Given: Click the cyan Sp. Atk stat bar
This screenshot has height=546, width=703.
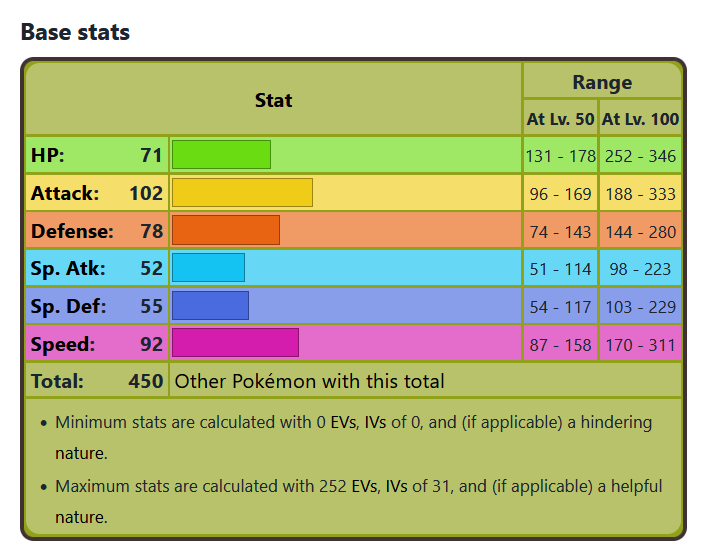Looking at the screenshot, I should coord(208,268).
